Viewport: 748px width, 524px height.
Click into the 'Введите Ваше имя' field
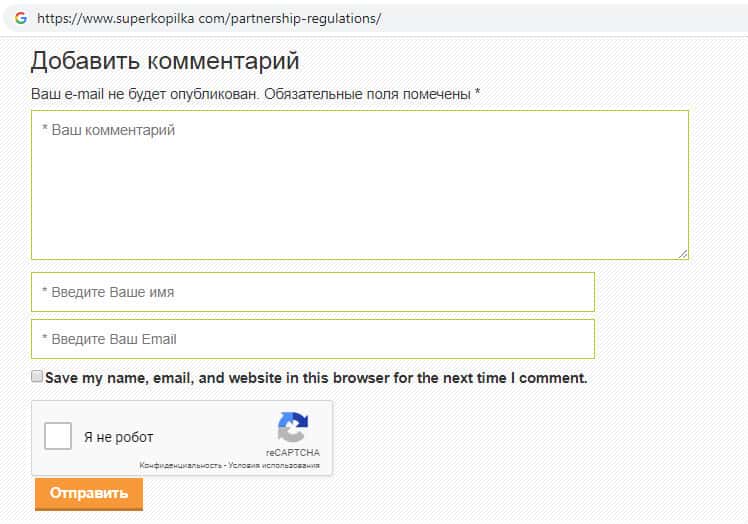312,292
